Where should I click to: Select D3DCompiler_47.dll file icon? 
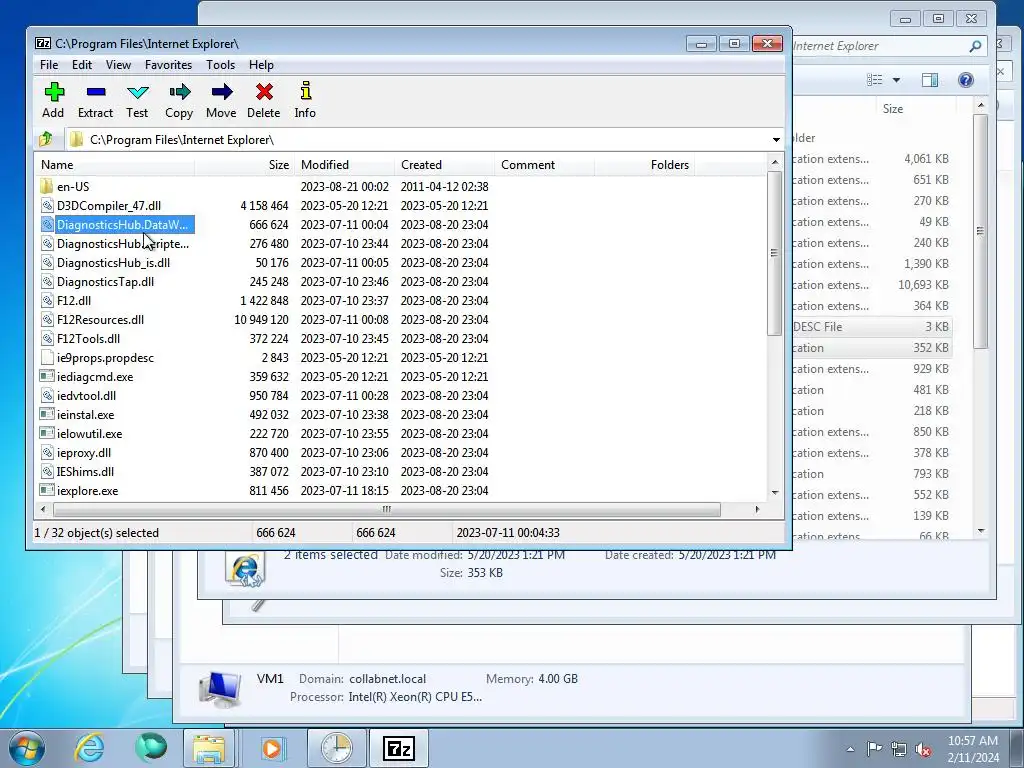coord(46,206)
